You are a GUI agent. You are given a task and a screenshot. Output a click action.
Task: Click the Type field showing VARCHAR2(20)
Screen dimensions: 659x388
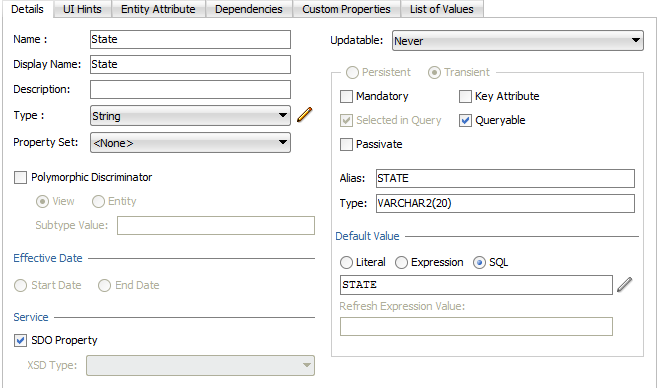pyautogui.click(x=505, y=203)
